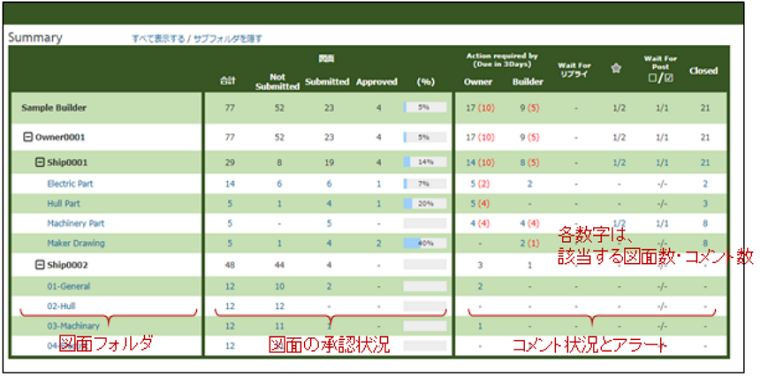Collapse the Owner0001 tree node
The width and height of the screenshot is (760, 377).
(x=28, y=137)
